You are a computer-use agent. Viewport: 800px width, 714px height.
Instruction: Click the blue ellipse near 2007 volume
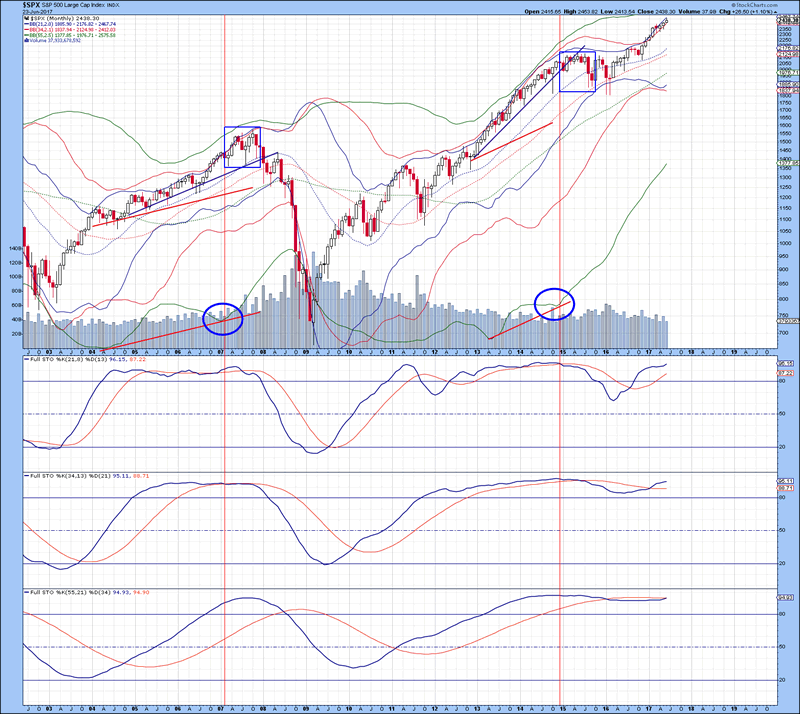pos(223,317)
